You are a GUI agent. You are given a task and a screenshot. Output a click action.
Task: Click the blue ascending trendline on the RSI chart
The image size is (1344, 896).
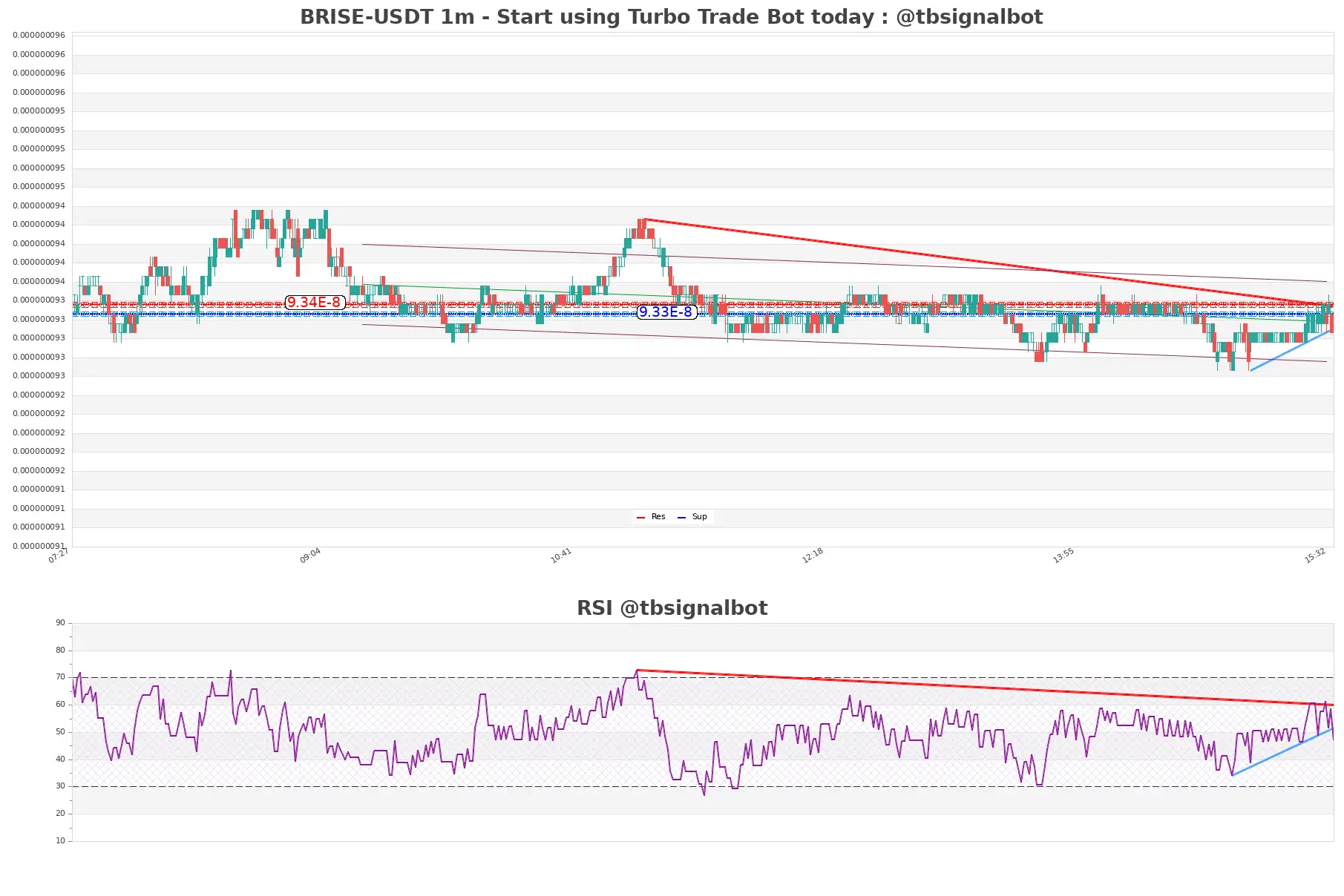click(1282, 752)
